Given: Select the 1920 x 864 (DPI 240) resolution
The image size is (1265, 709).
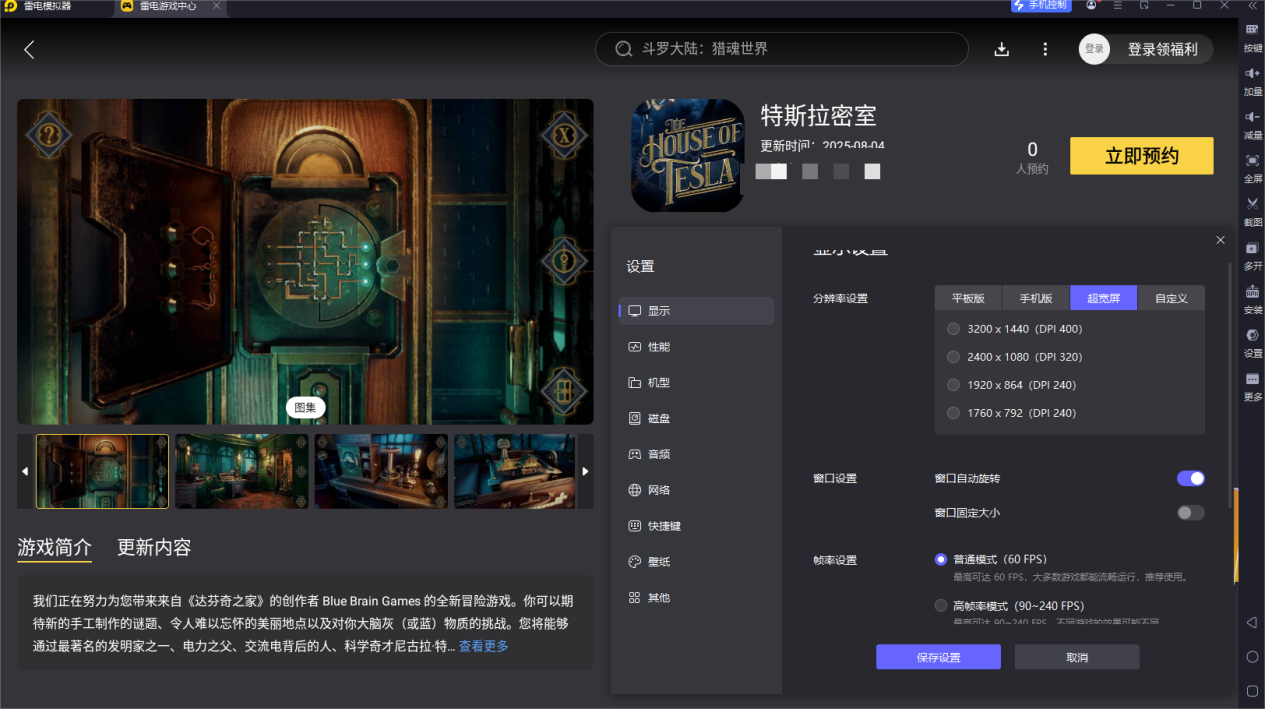Looking at the screenshot, I should [x=1011, y=385].
